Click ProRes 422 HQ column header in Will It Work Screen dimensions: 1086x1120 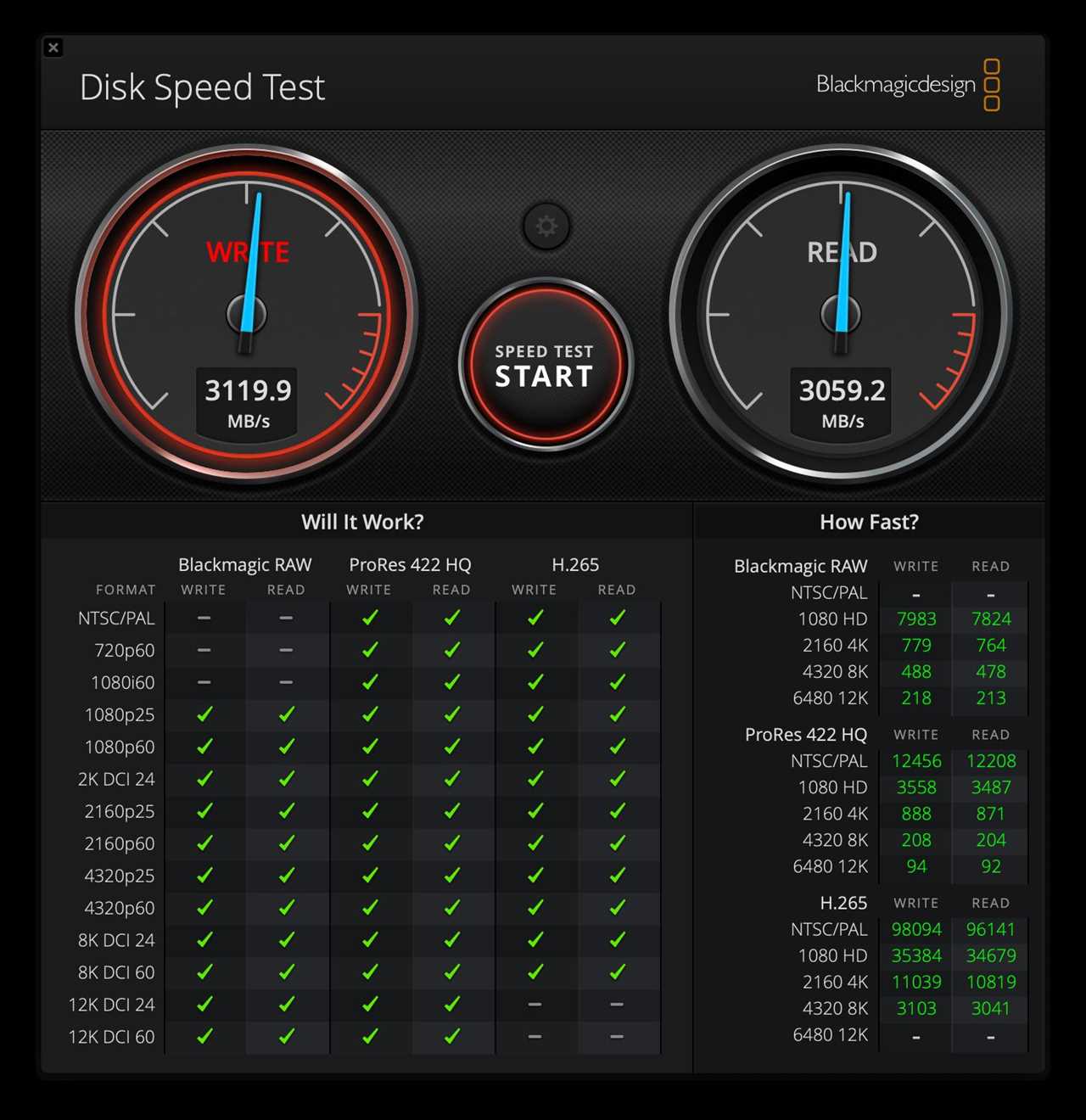tap(410, 565)
